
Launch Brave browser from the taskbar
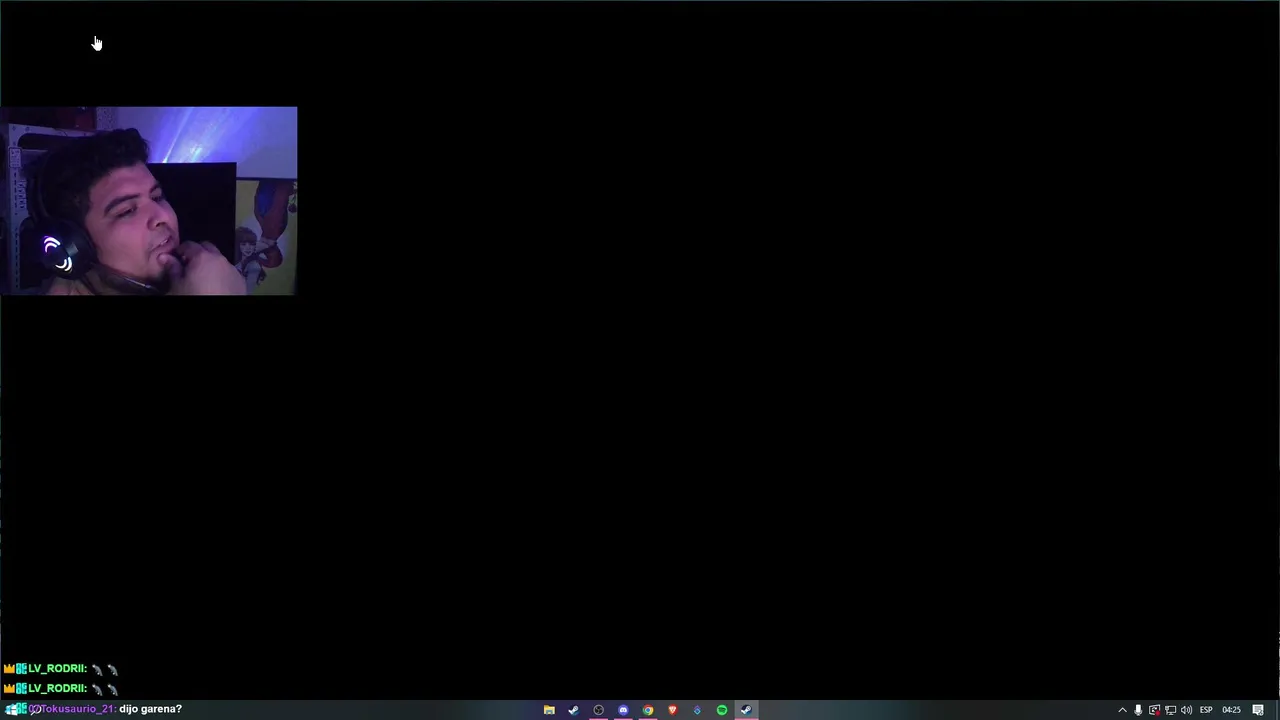pyautogui.click(x=672, y=710)
